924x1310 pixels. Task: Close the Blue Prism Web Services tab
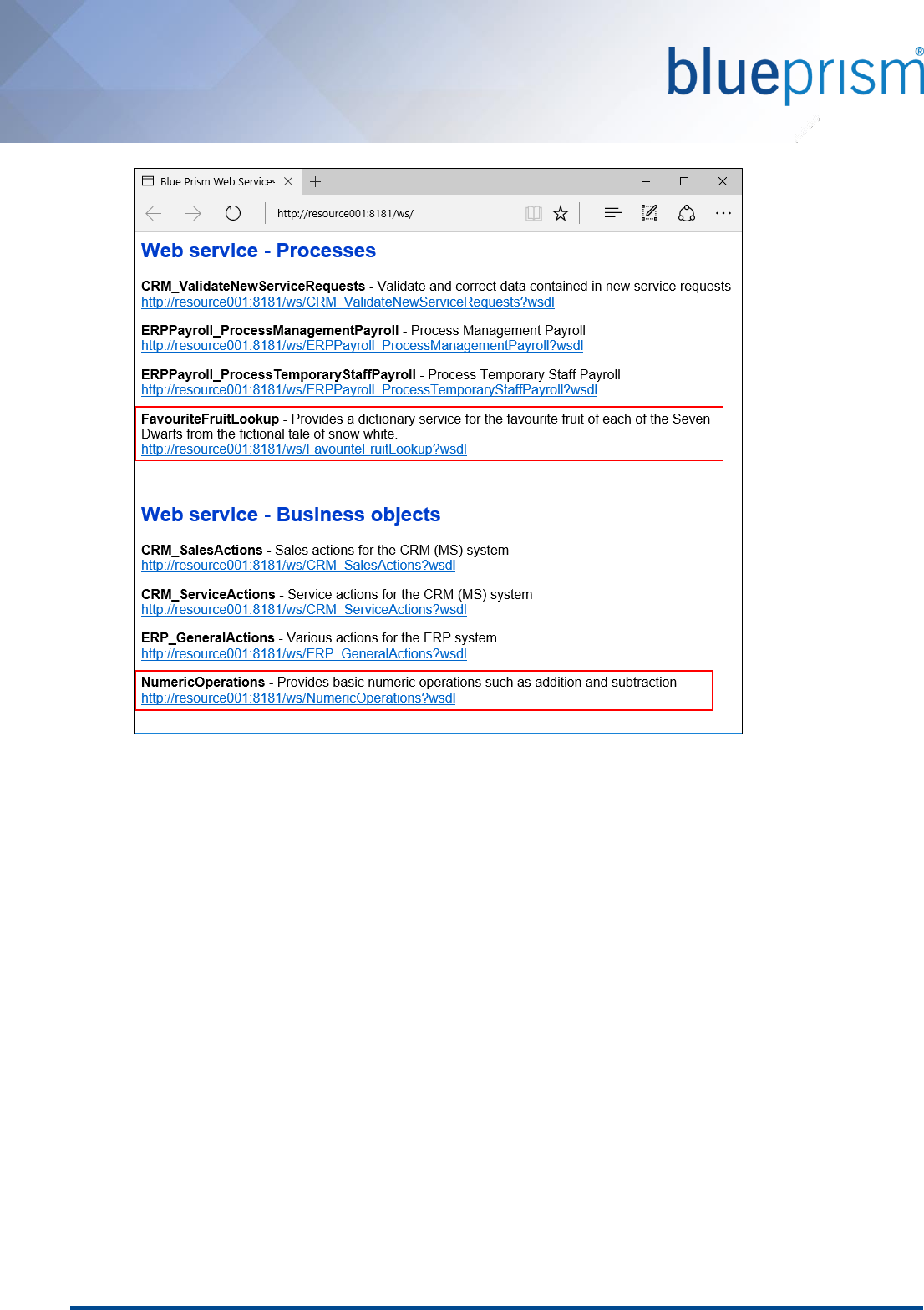288,181
